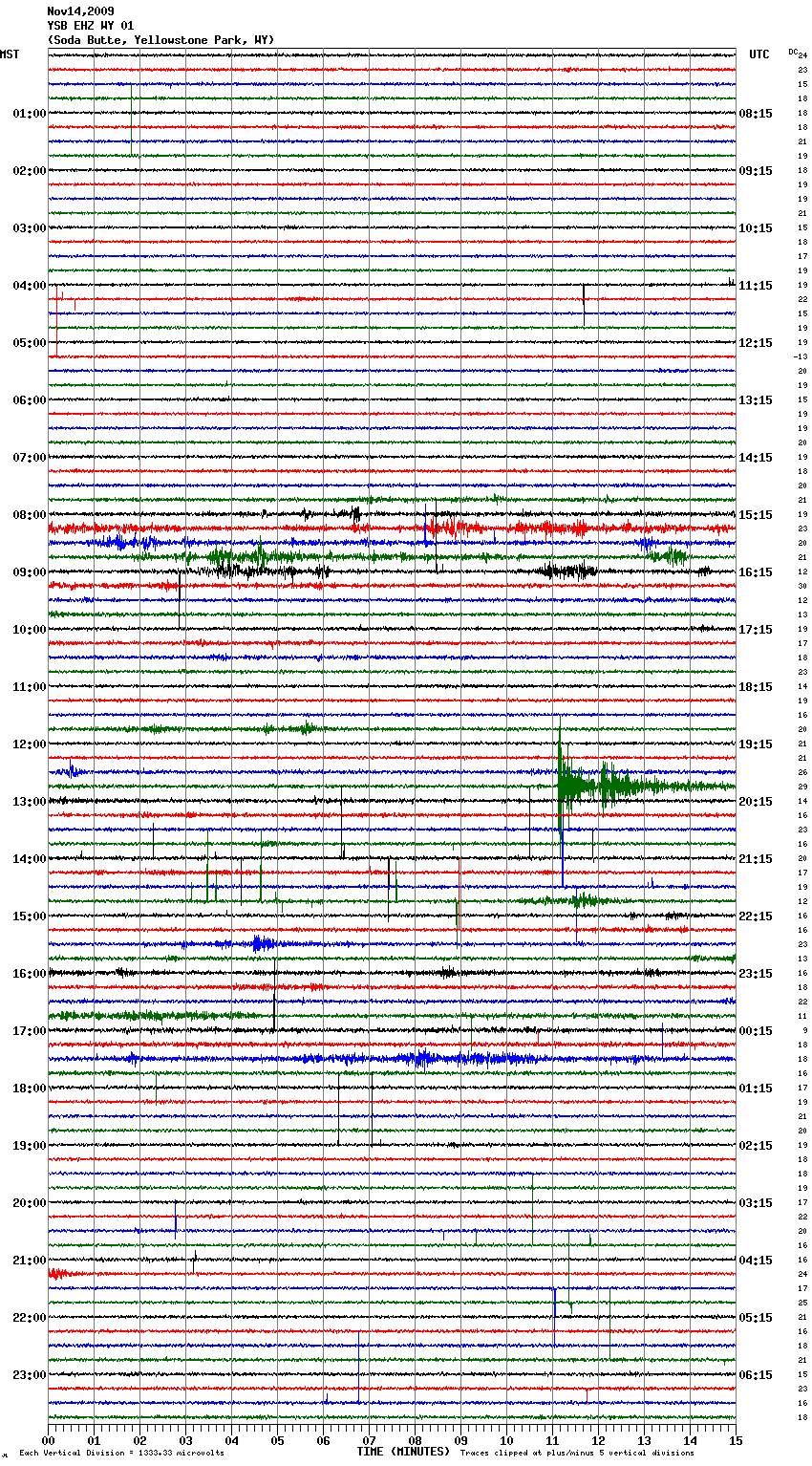
Task: Select the '08:00' MST time label
Action: click(30, 515)
